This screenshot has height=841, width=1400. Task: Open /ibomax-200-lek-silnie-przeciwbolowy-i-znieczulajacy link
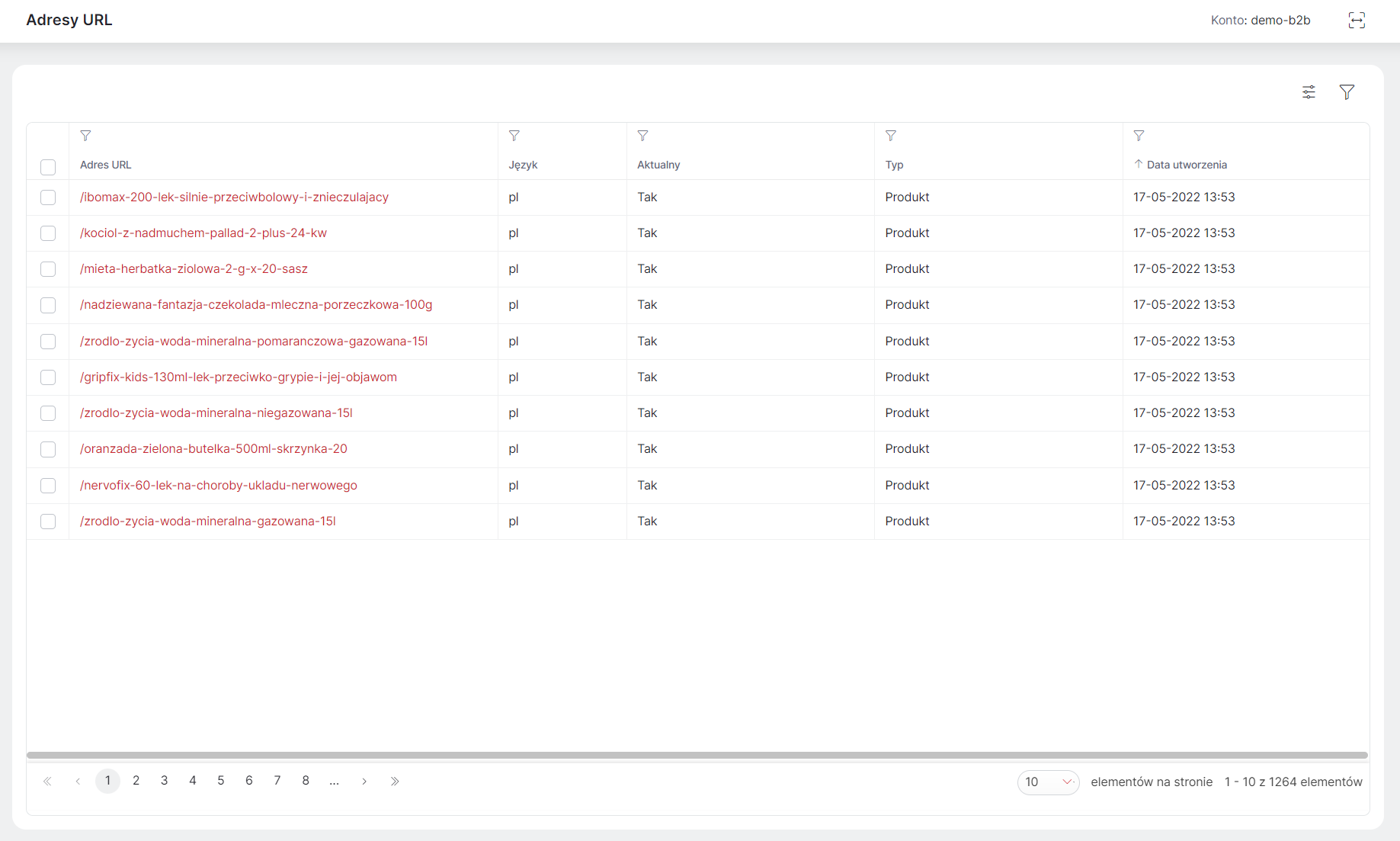[234, 197]
